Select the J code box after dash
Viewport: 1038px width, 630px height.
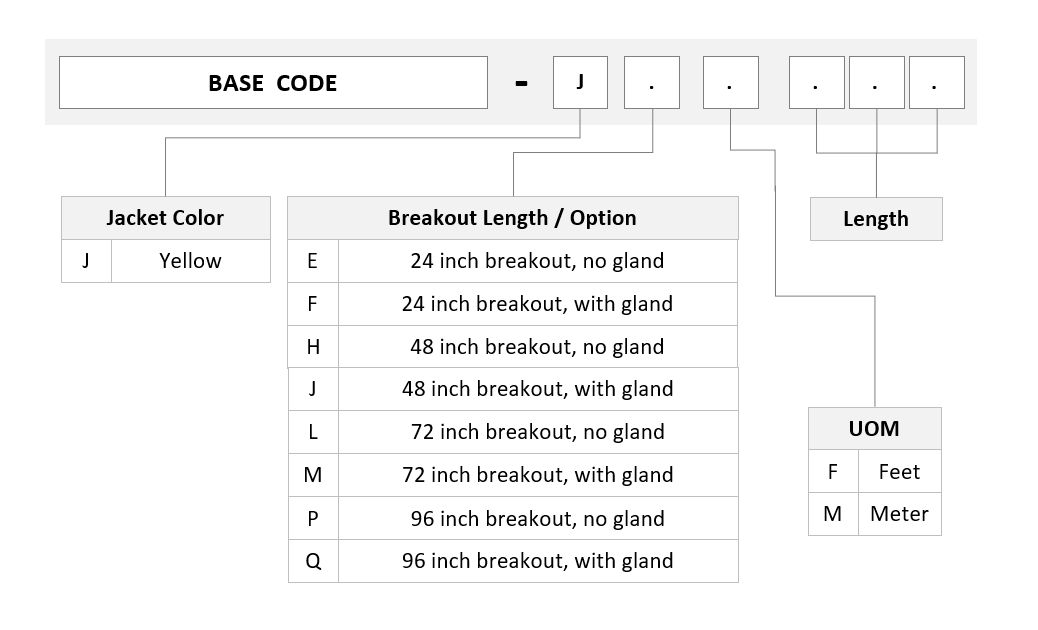pos(580,83)
